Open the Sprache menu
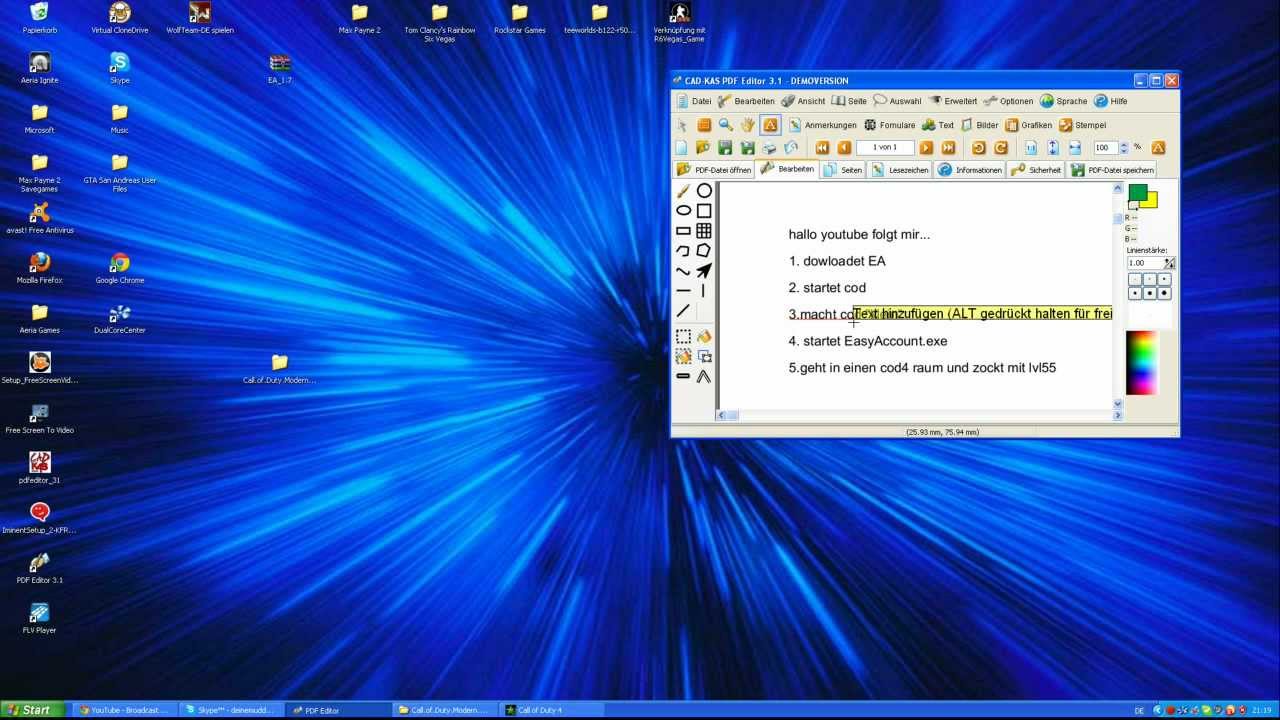Image resolution: width=1280 pixels, height=720 pixels. 1063,101
